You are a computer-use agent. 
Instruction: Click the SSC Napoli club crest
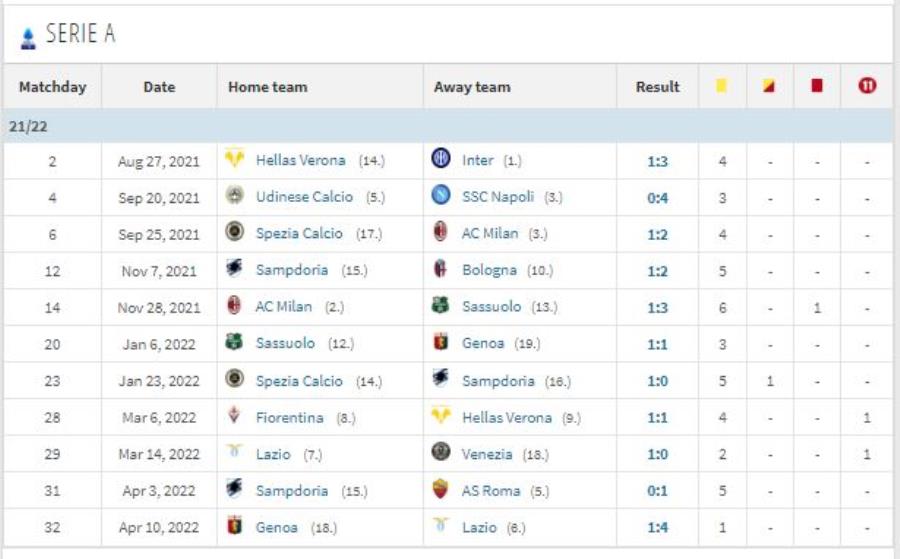[440, 195]
